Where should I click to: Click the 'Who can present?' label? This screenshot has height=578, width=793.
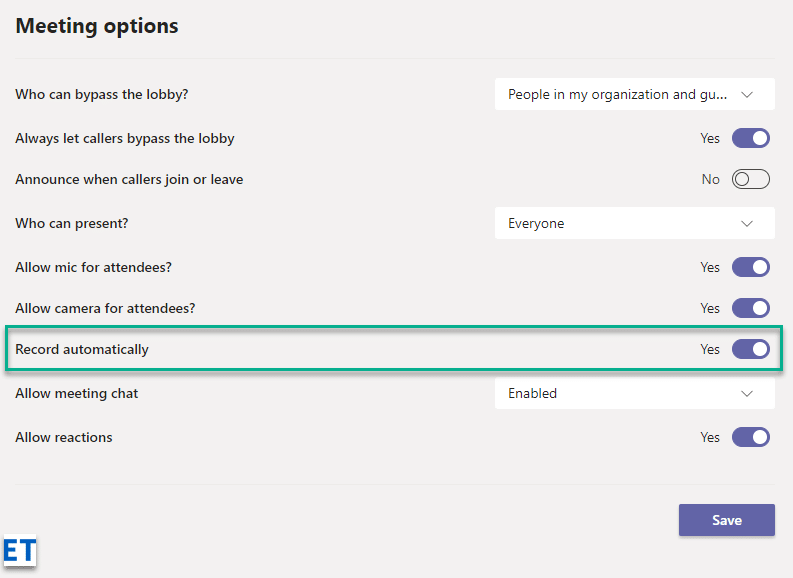tap(72, 224)
